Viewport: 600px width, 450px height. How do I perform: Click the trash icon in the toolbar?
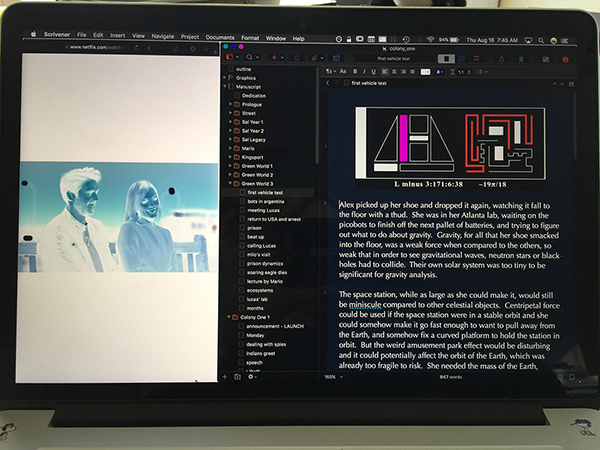tap(297, 58)
